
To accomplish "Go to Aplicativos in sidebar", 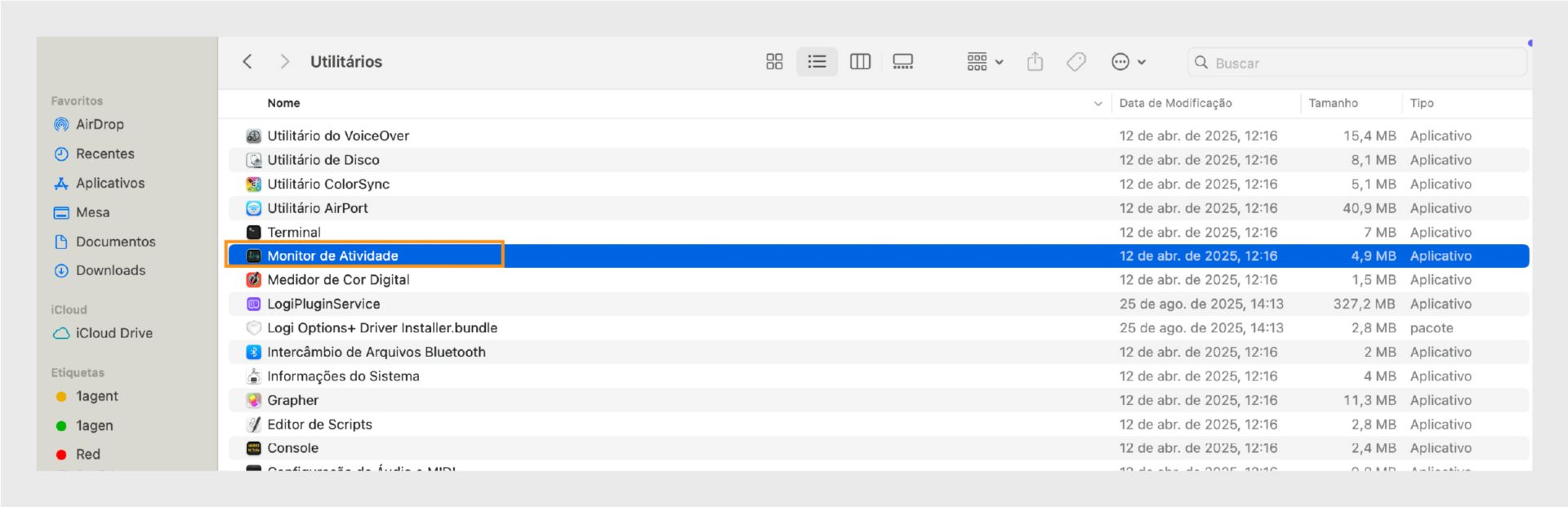I will tap(109, 184).
